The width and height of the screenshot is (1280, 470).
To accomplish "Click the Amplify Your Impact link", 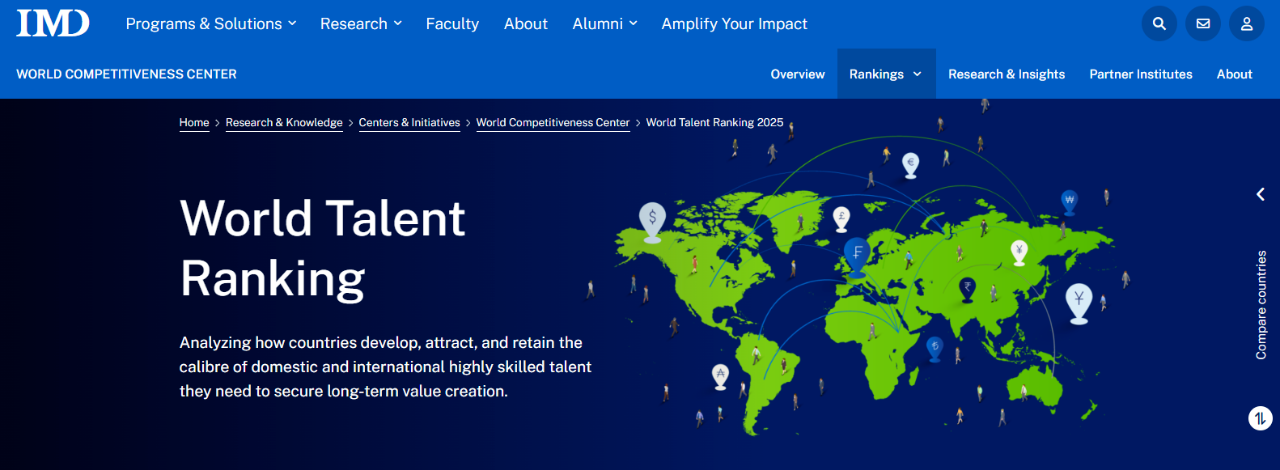I will [x=734, y=23].
